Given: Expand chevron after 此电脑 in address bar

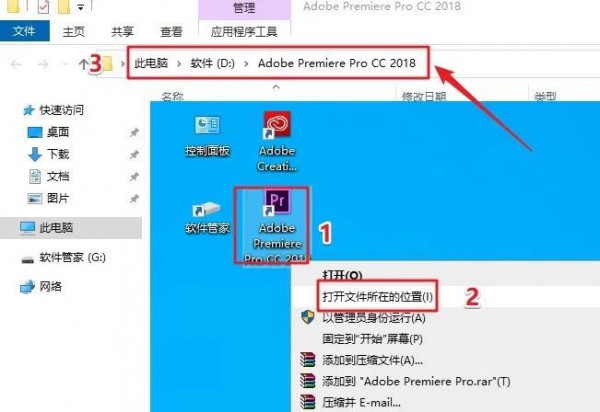Looking at the screenshot, I should click(179, 64).
